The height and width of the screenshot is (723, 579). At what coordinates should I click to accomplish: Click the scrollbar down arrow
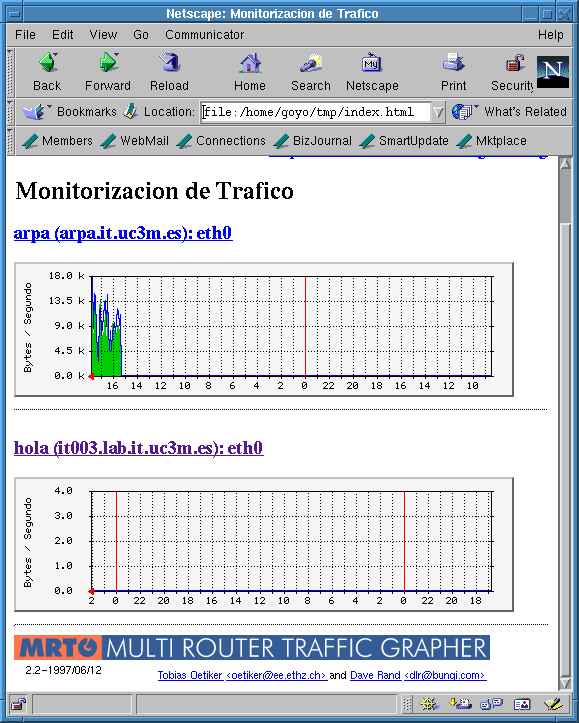(565, 683)
